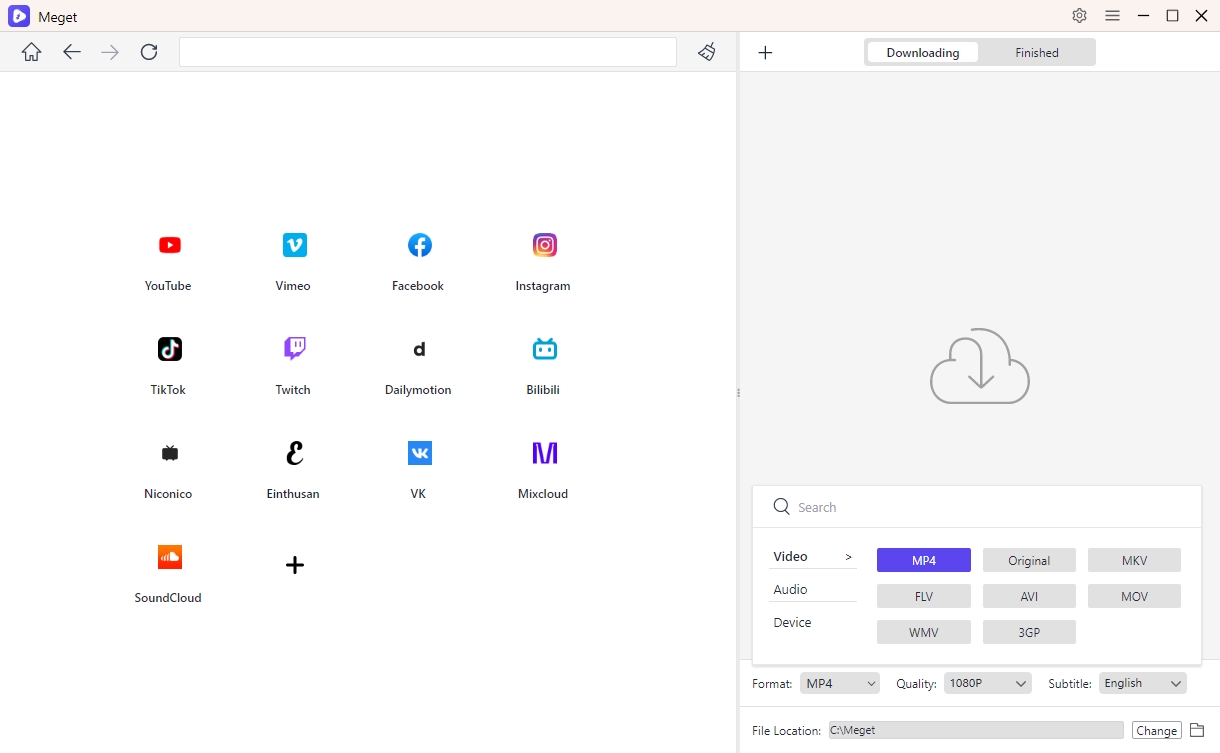
Task: Open the Vimeo site shortcut
Action: click(x=294, y=246)
